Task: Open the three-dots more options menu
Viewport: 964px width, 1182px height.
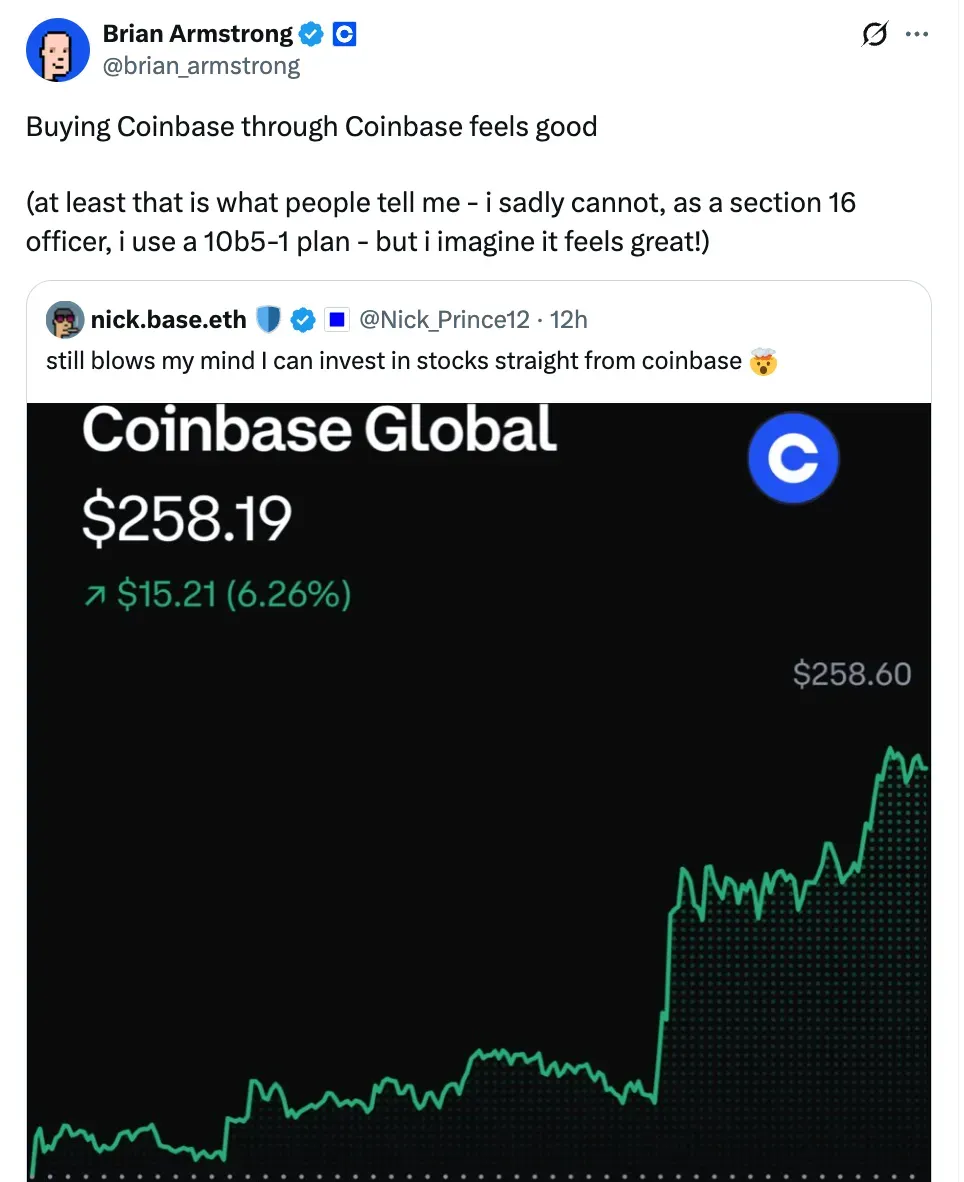Action: tap(916, 34)
